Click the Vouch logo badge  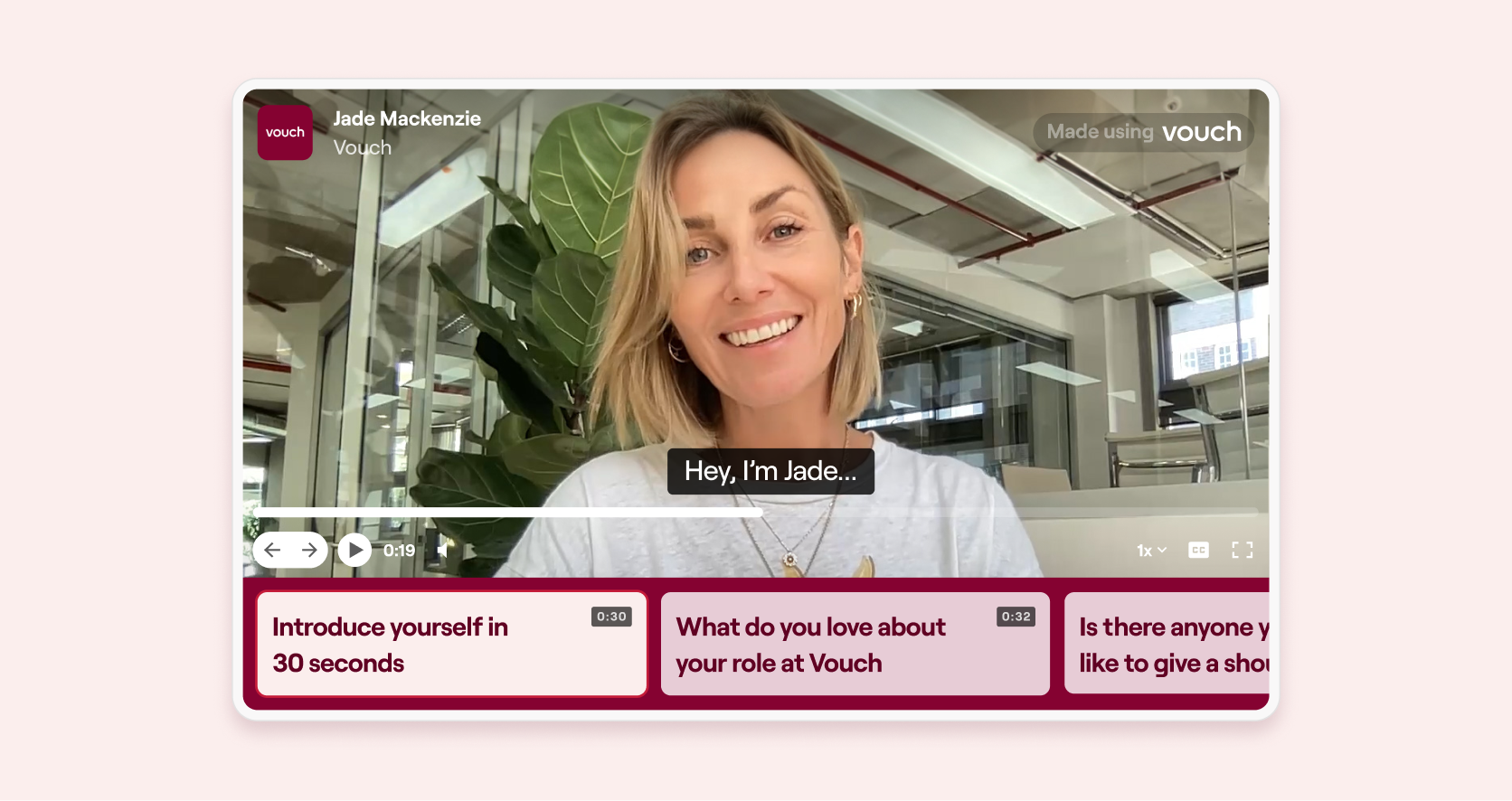pyautogui.click(x=285, y=132)
